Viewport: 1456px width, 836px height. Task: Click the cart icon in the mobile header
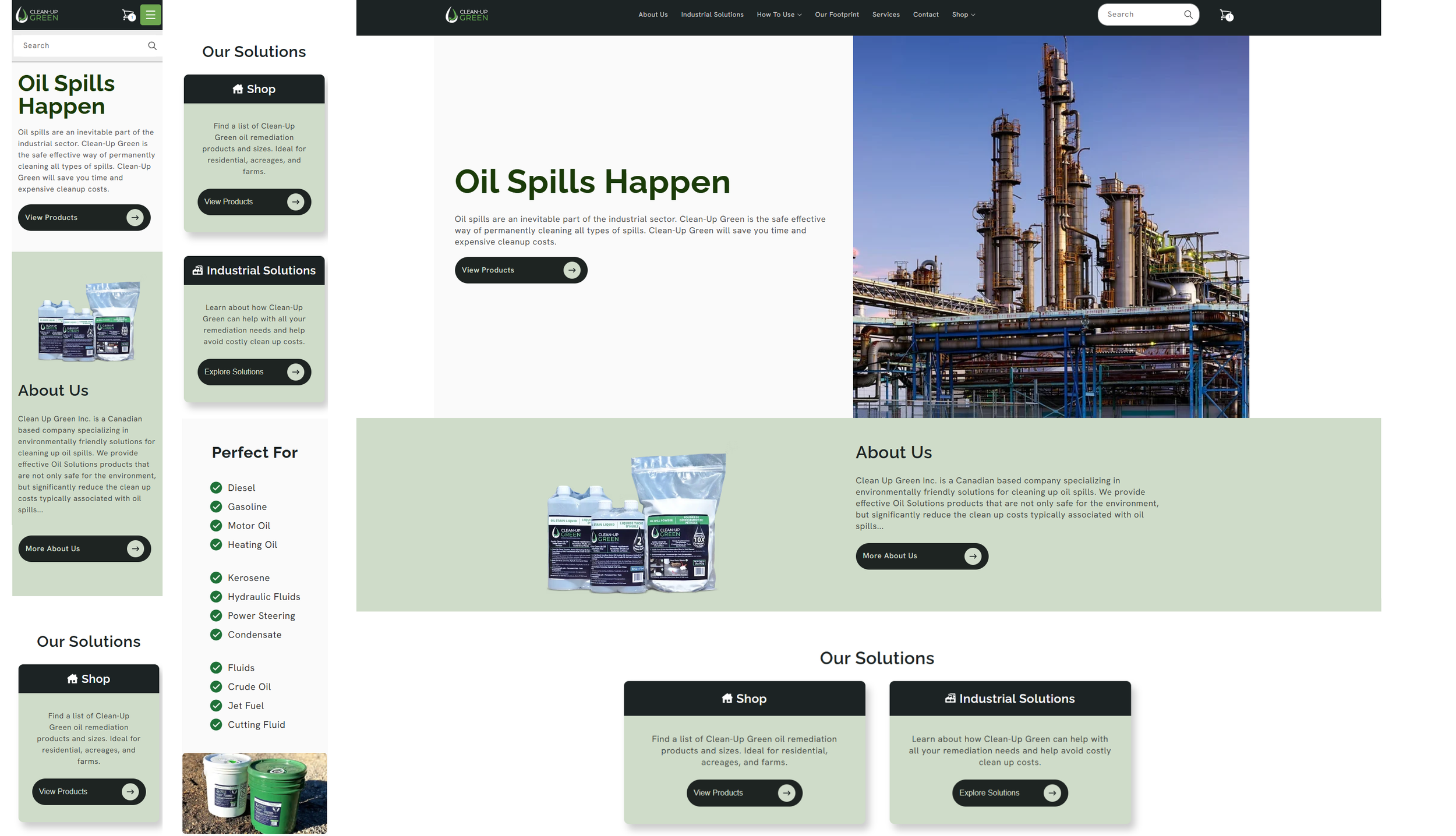[x=128, y=15]
